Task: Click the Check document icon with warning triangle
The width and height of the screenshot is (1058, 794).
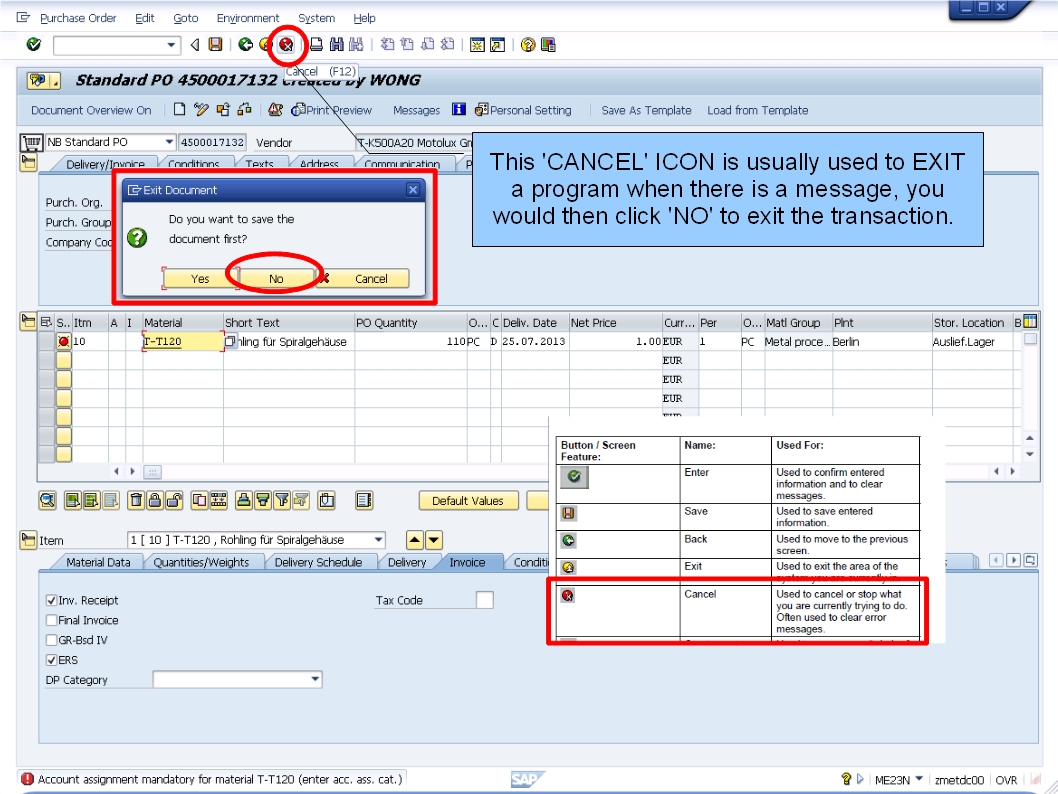Action: click(x=275, y=109)
